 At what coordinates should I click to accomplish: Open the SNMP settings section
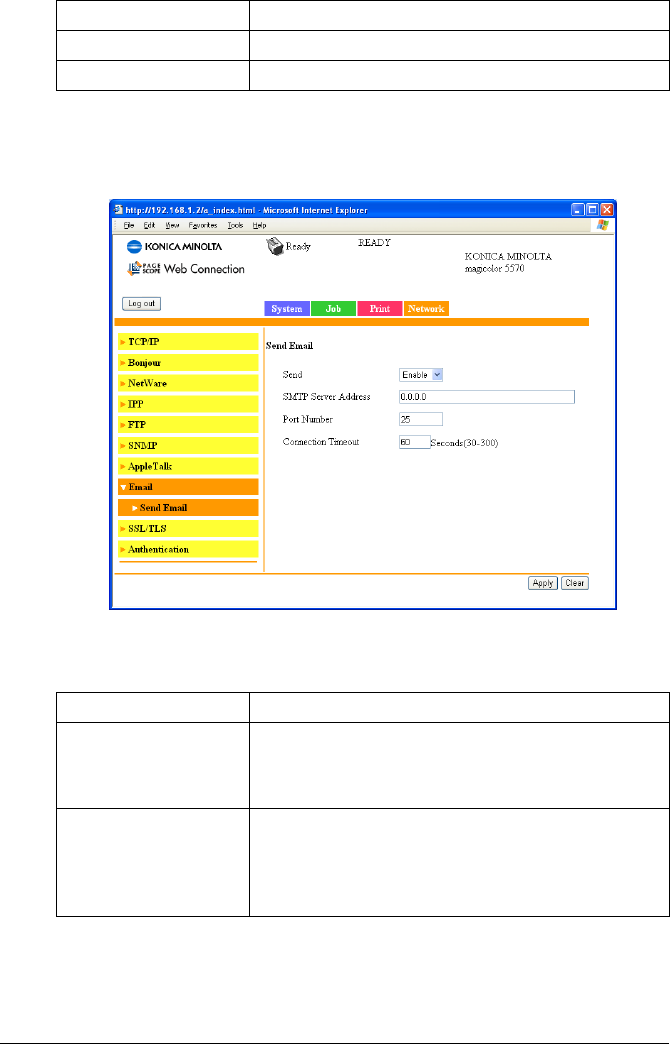188,445
